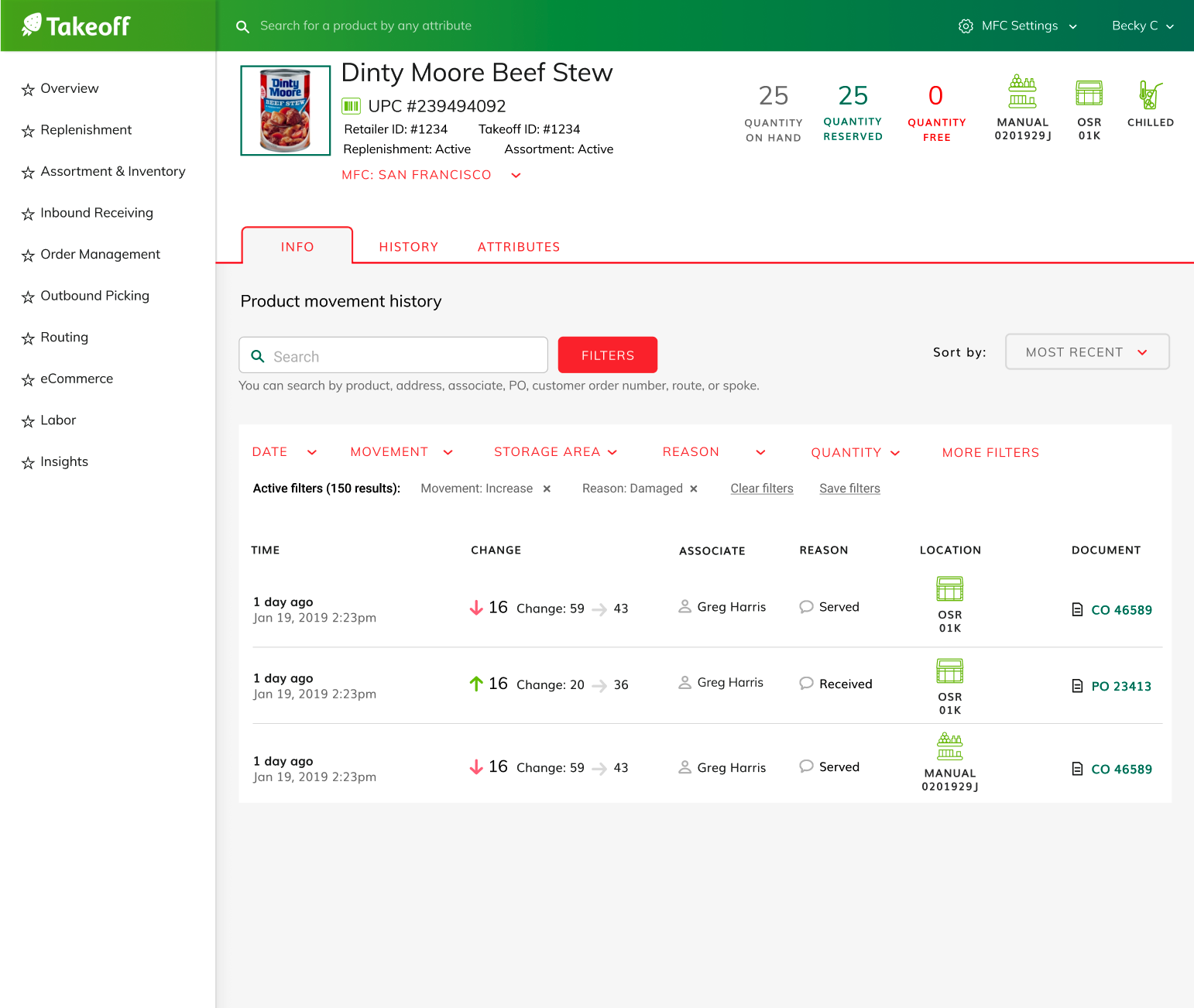Click the star beside Assortment & Inventory
This screenshot has width=1194, height=1008.
click(28, 173)
